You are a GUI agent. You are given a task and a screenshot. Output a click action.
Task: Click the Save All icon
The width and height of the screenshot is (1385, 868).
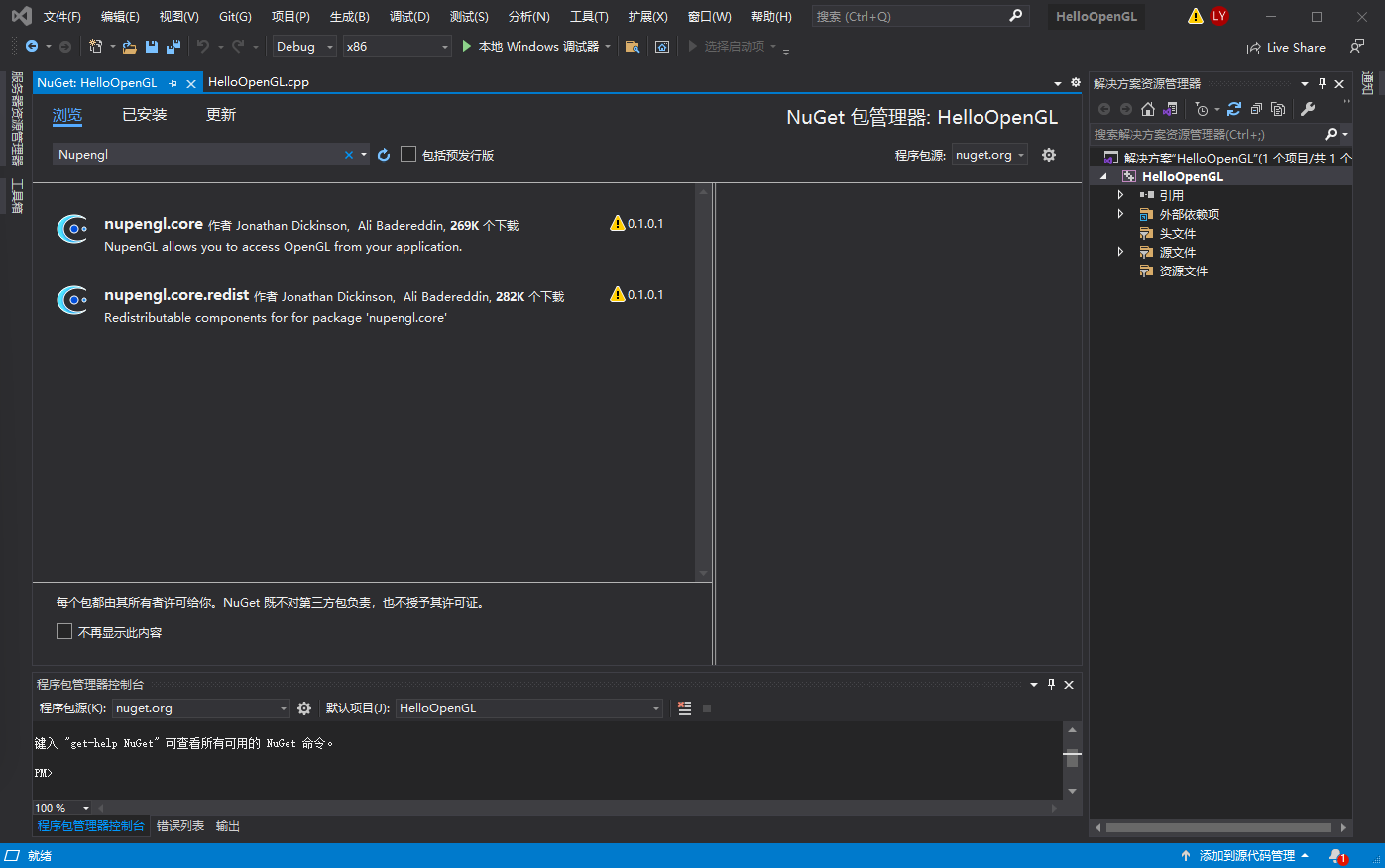(173, 47)
